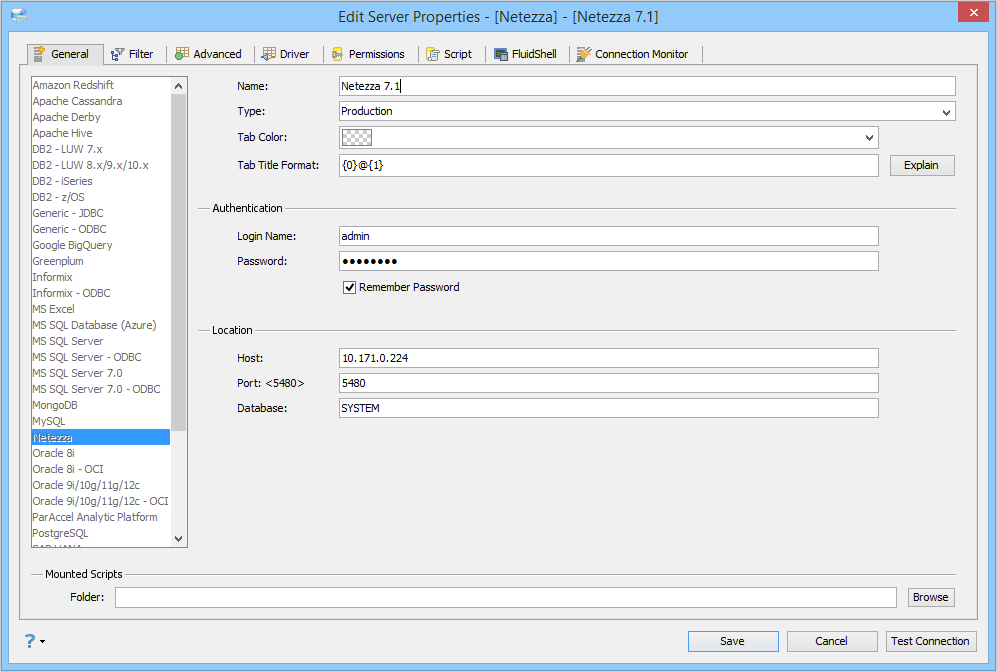Click the Explain button
Image resolution: width=997 pixels, height=672 pixels.
coord(921,165)
